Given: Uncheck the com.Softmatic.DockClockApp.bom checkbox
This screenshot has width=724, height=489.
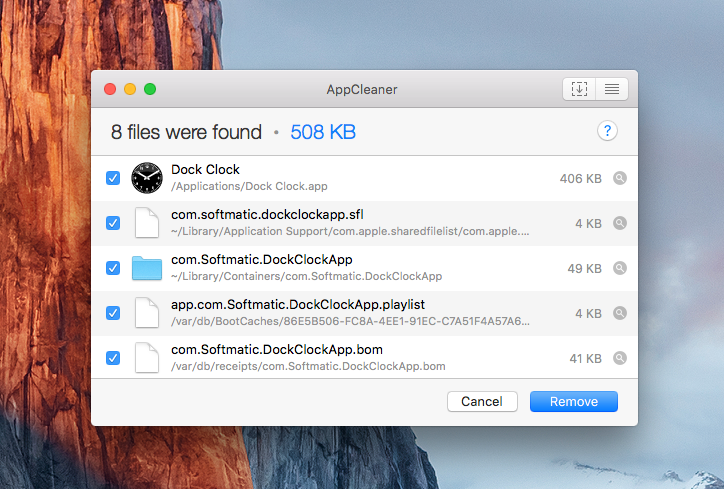Looking at the screenshot, I should tap(113, 358).
